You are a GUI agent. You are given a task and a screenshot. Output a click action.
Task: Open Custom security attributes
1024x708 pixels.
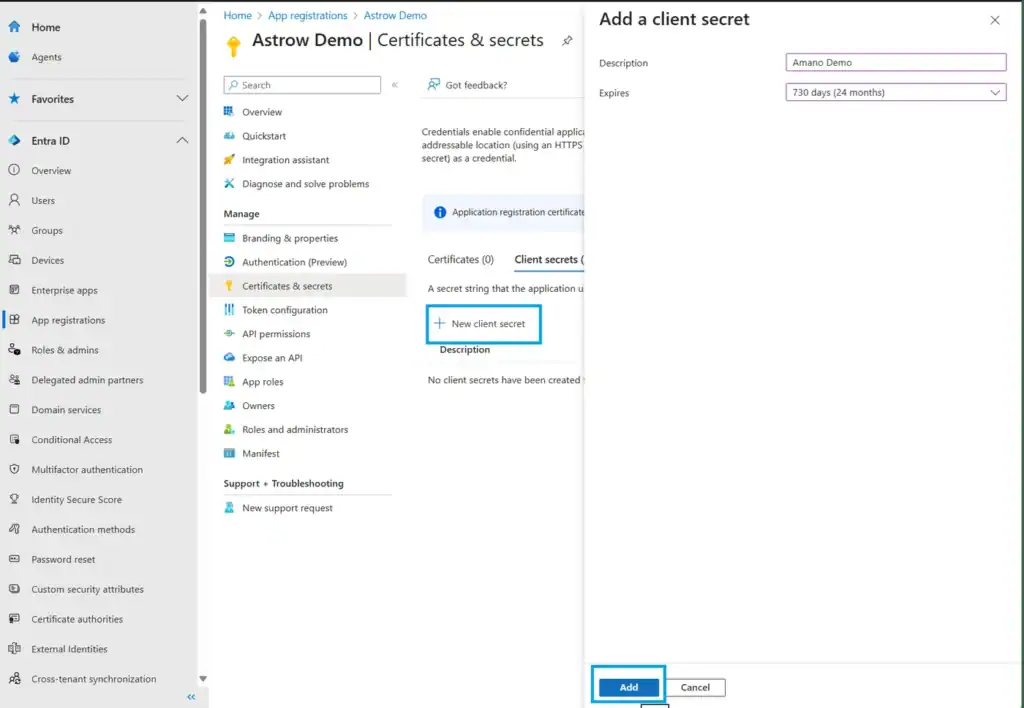coord(88,589)
